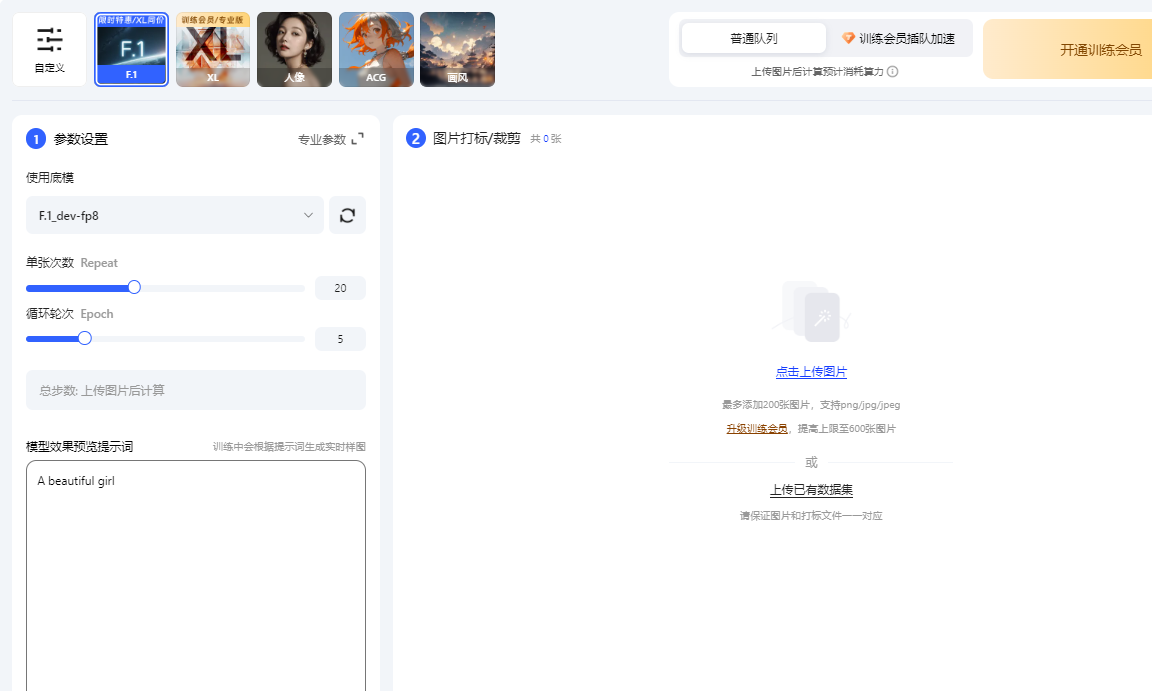
Task: Open the F.1_dev-fp8 base model dropdown
Action: pos(175,215)
